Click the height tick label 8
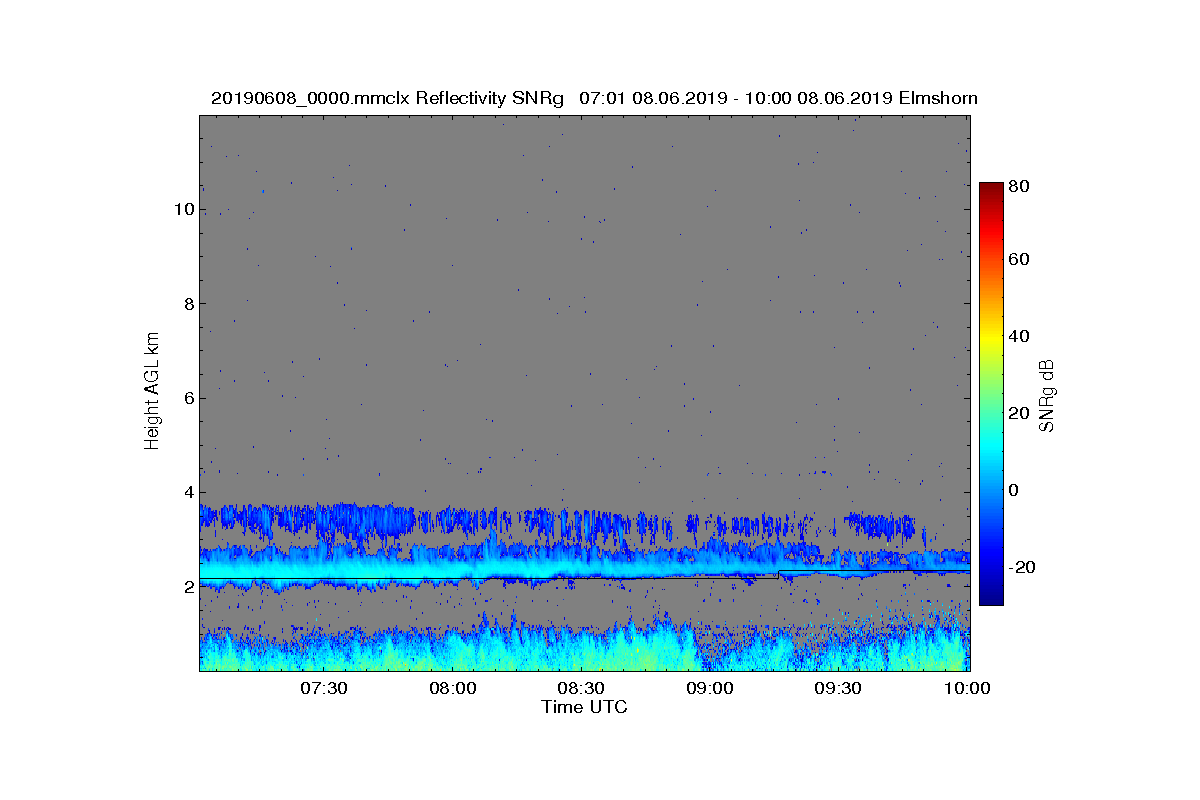The image size is (1200, 800). tap(187, 304)
